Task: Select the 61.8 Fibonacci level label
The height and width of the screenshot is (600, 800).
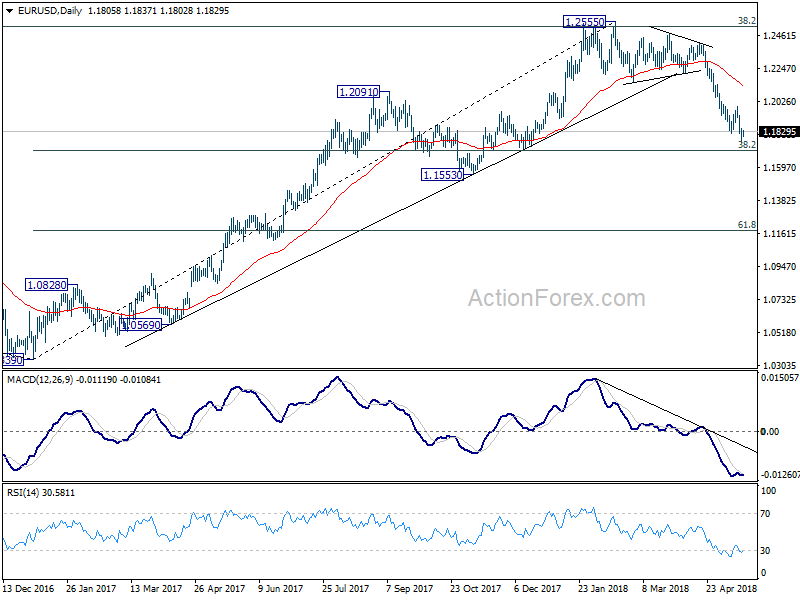Action: [746, 224]
